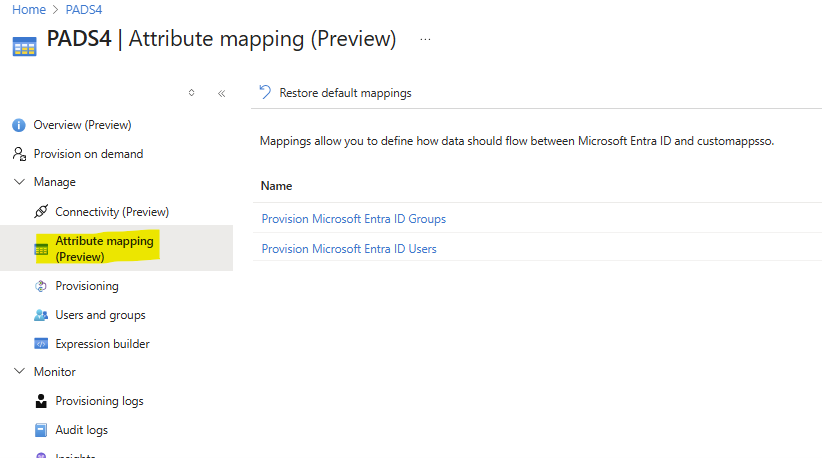This screenshot has width=822, height=458.
Task: Open the PADS4 breadcrumb link
Action: coord(84,9)
